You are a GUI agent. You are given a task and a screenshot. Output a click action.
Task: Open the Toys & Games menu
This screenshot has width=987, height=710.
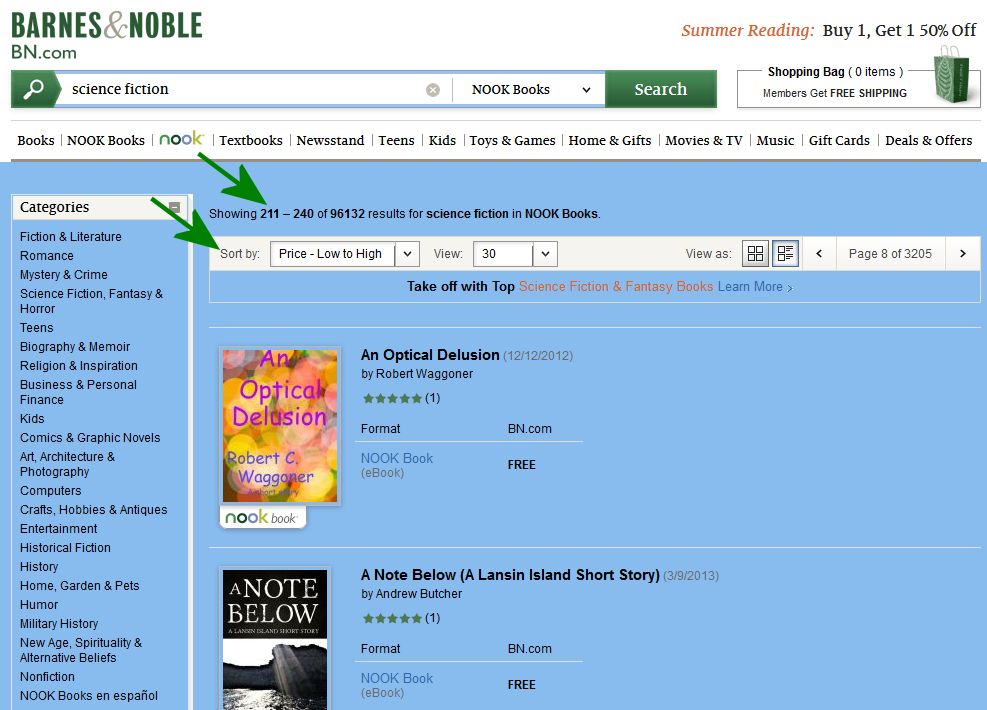tap(512, 140)
